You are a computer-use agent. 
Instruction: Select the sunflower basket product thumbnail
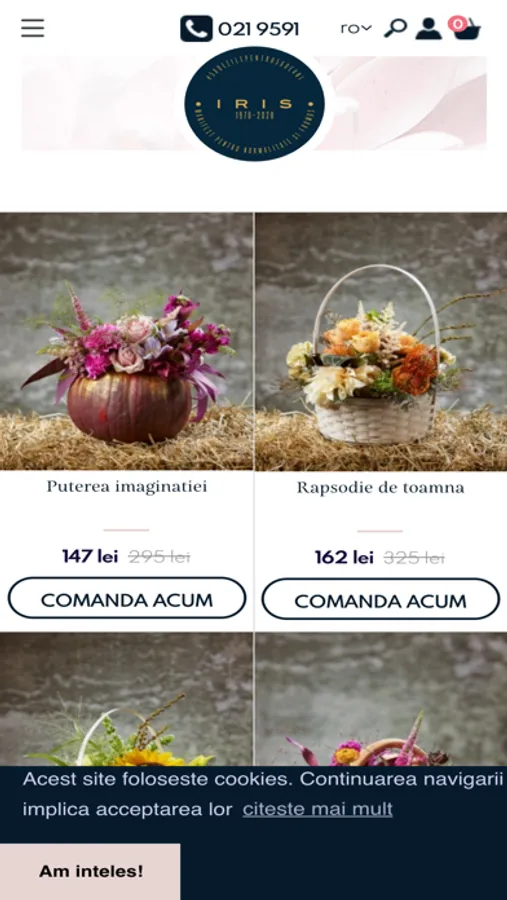pyautogui.click(x=126, y=699)
